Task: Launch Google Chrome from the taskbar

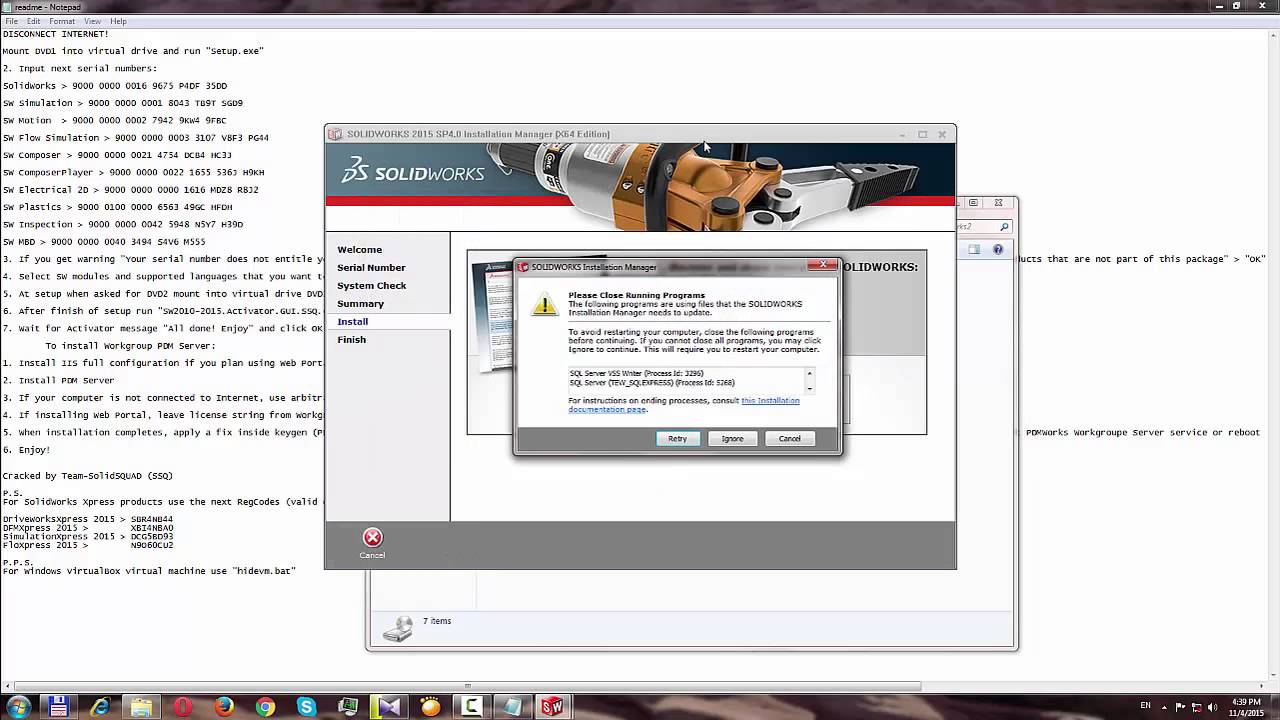Action: click(x=265, y=707)
